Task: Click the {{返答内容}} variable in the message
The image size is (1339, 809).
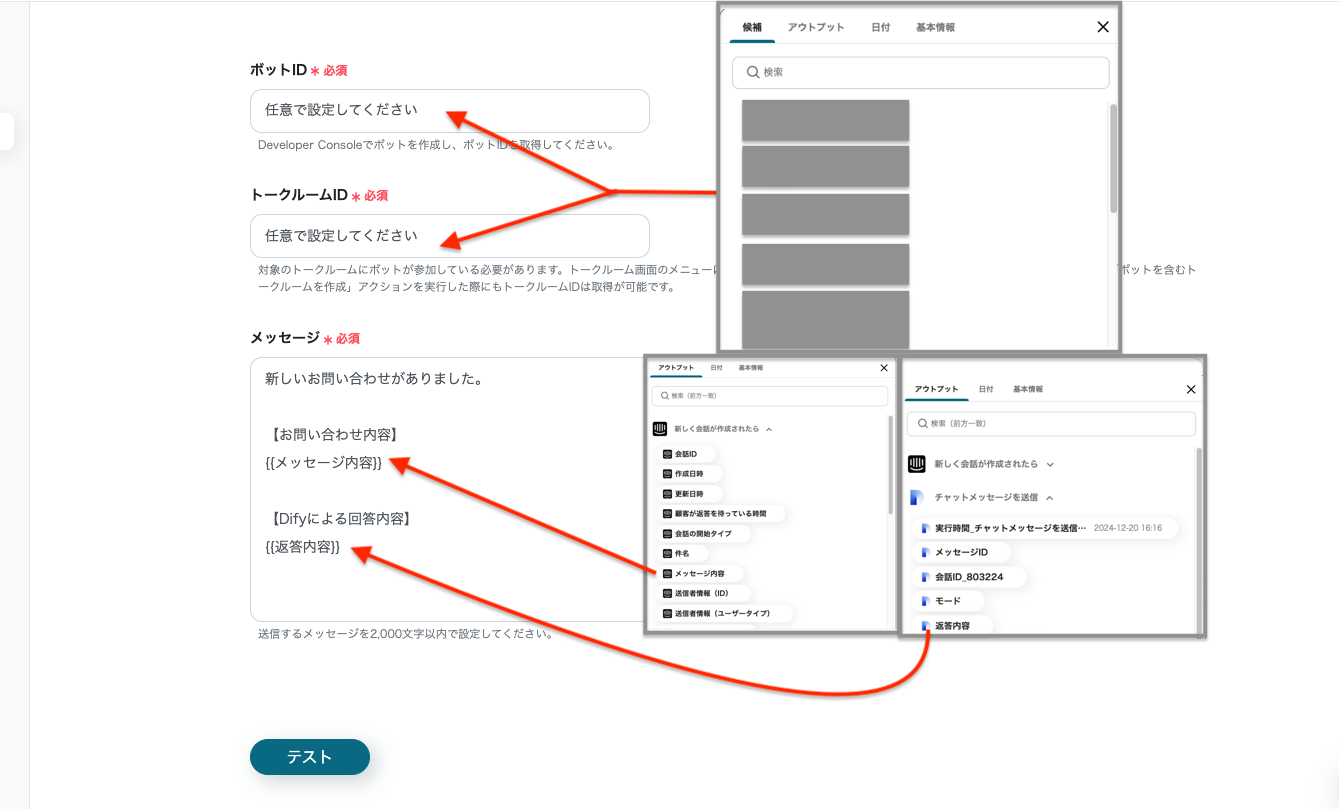Action: pyautogui.click(x=302, y=547)
